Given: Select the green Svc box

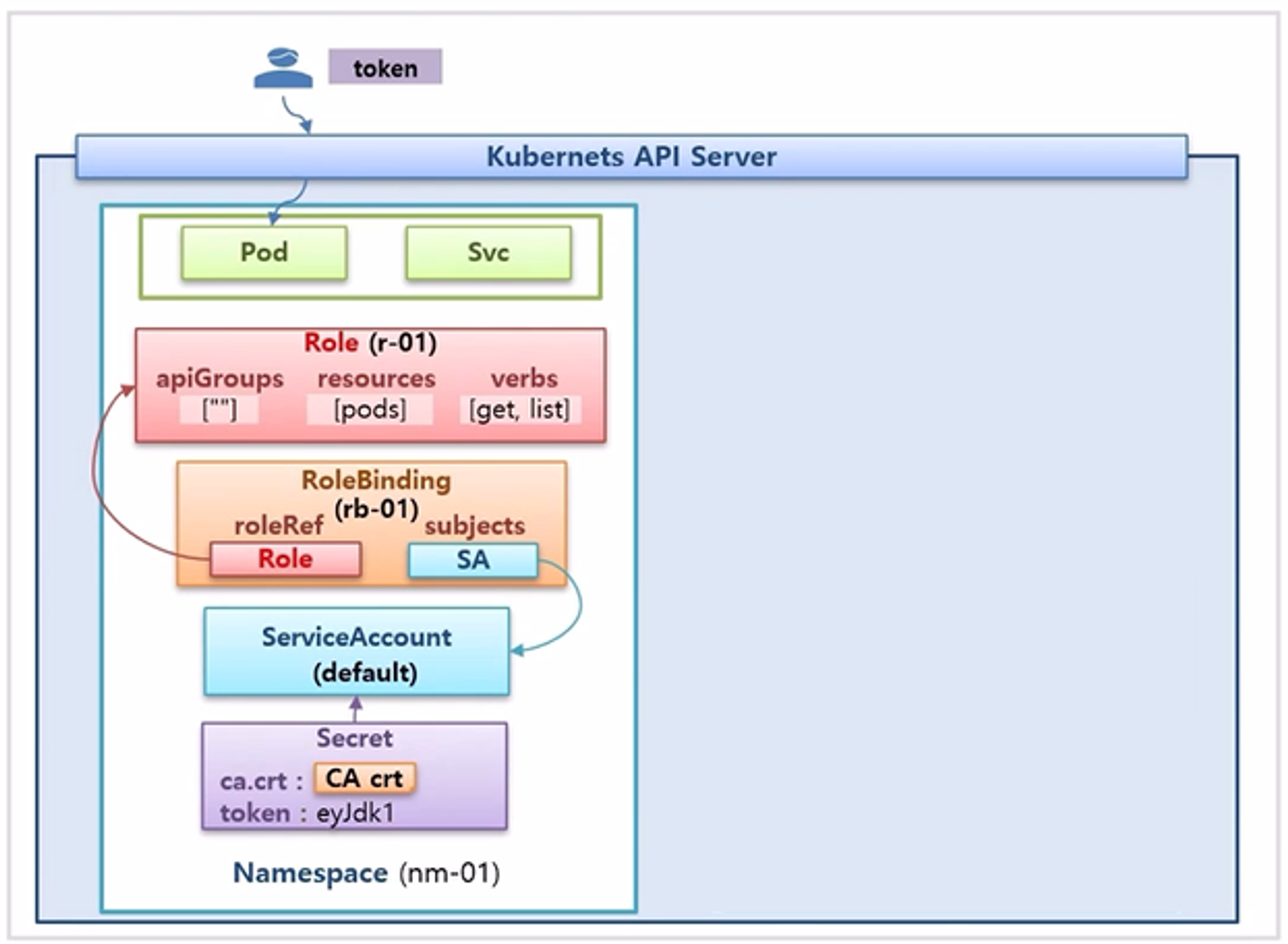Looking at the screenshot, I should point(488,252).
